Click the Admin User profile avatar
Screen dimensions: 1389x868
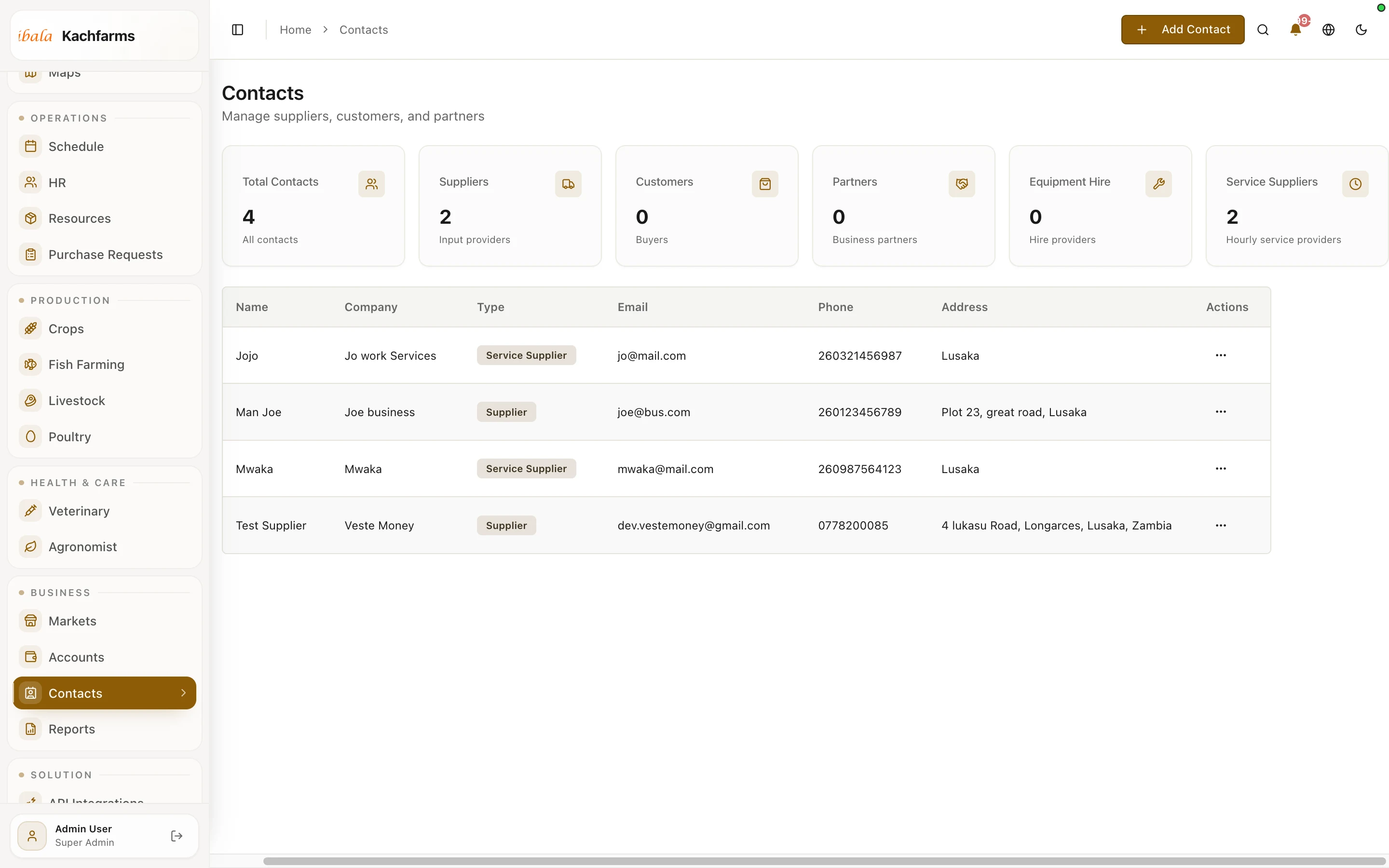click(x=32, y=836)
